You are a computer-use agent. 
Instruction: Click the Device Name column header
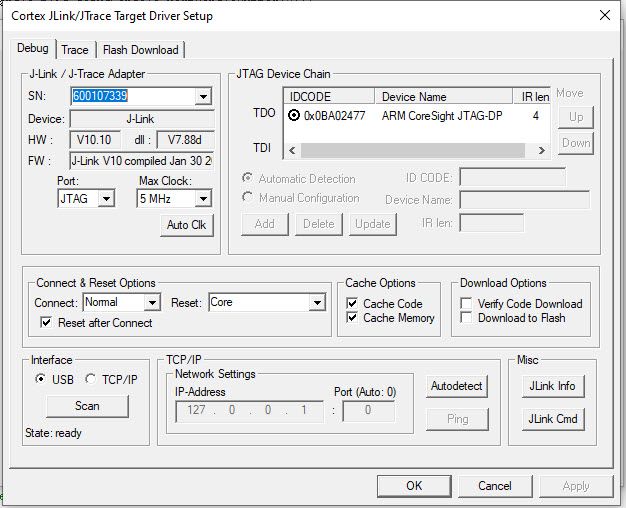coord(444,96)
